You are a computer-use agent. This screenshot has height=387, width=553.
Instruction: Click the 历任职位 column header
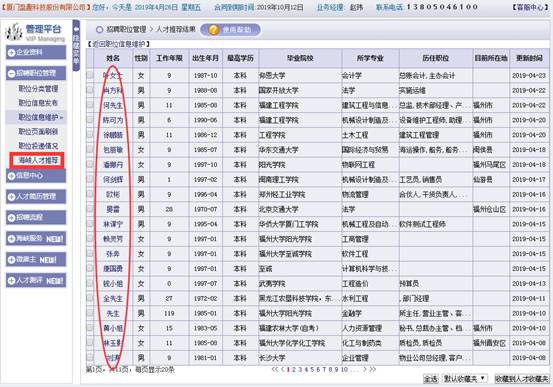(436, 58)
